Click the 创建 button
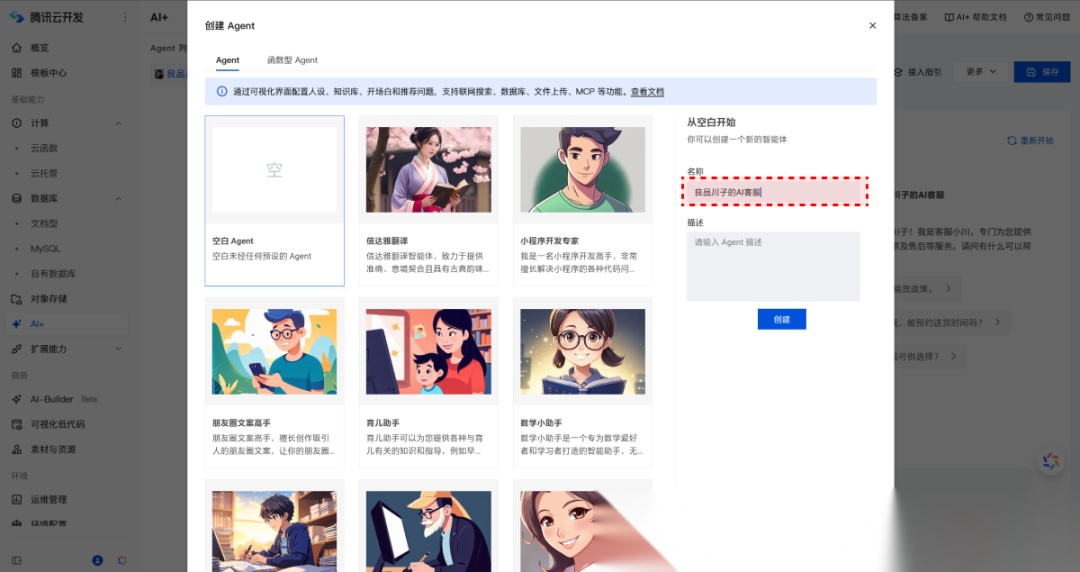Viewport: 1080px width, 572px height. pyautogui.click(x=782, y=319)
